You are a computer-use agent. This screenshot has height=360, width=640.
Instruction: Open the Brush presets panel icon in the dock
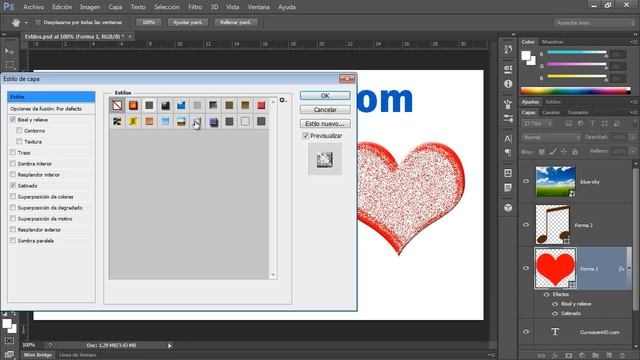(508, 119)
